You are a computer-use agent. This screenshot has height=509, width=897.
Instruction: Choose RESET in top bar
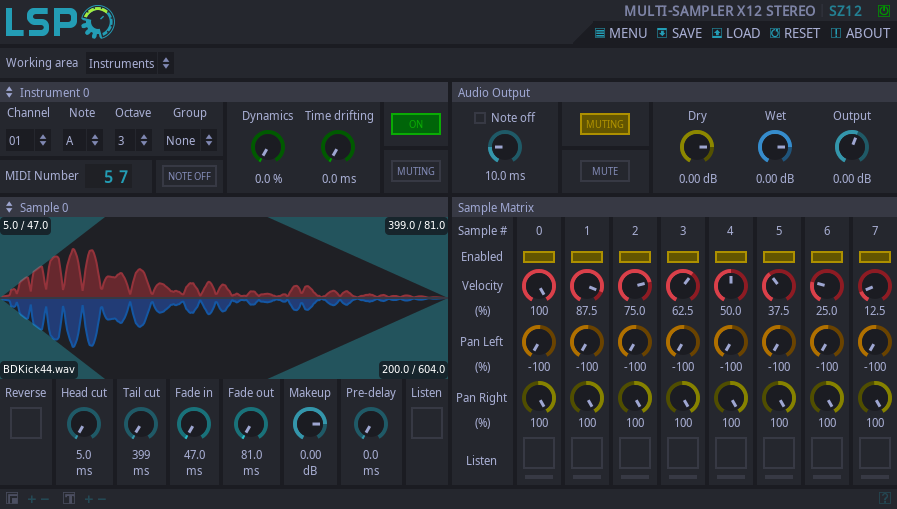pos(795,33)
